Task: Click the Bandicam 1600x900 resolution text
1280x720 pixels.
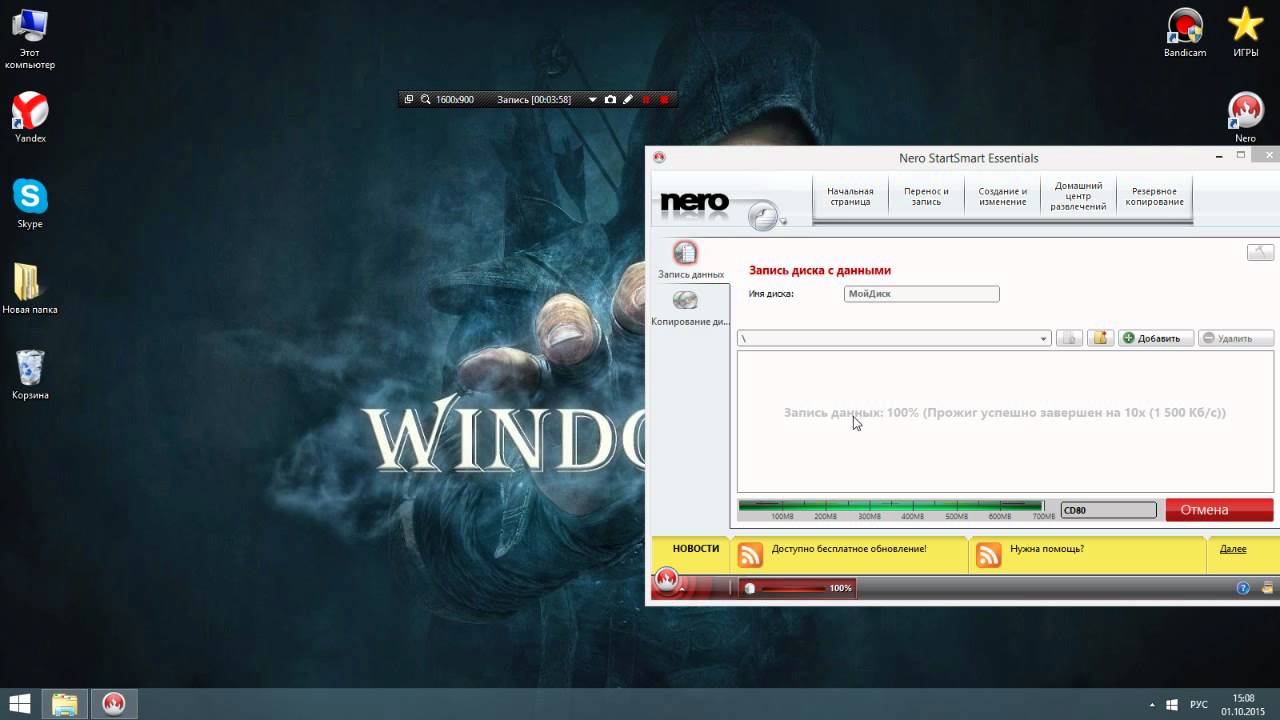Action: tap(454, 99)
